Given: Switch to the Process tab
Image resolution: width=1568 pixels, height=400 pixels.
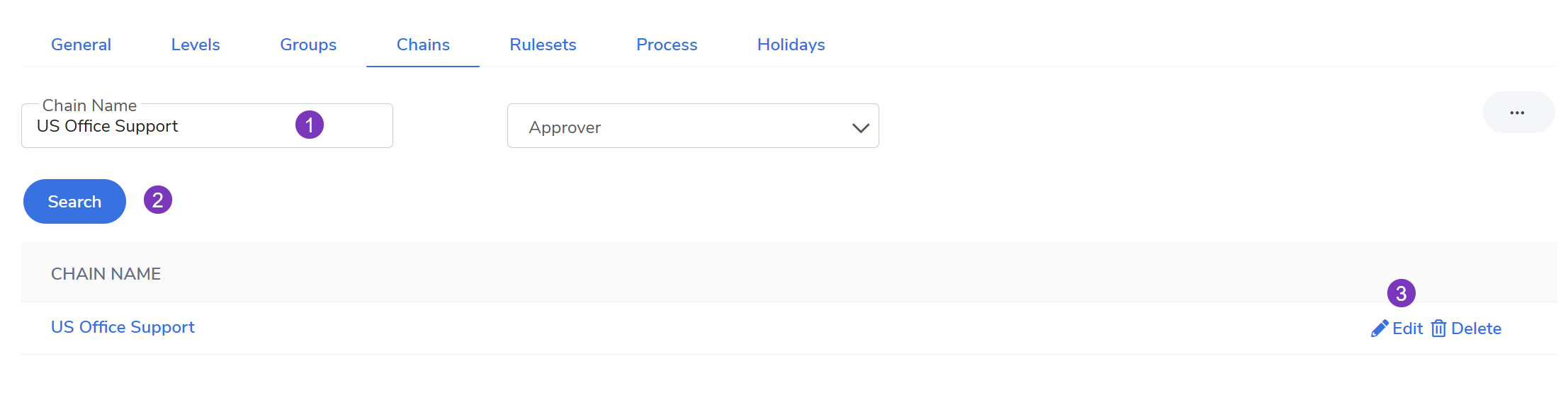Looking at the screenshot, I should click(x=667, y=45).
